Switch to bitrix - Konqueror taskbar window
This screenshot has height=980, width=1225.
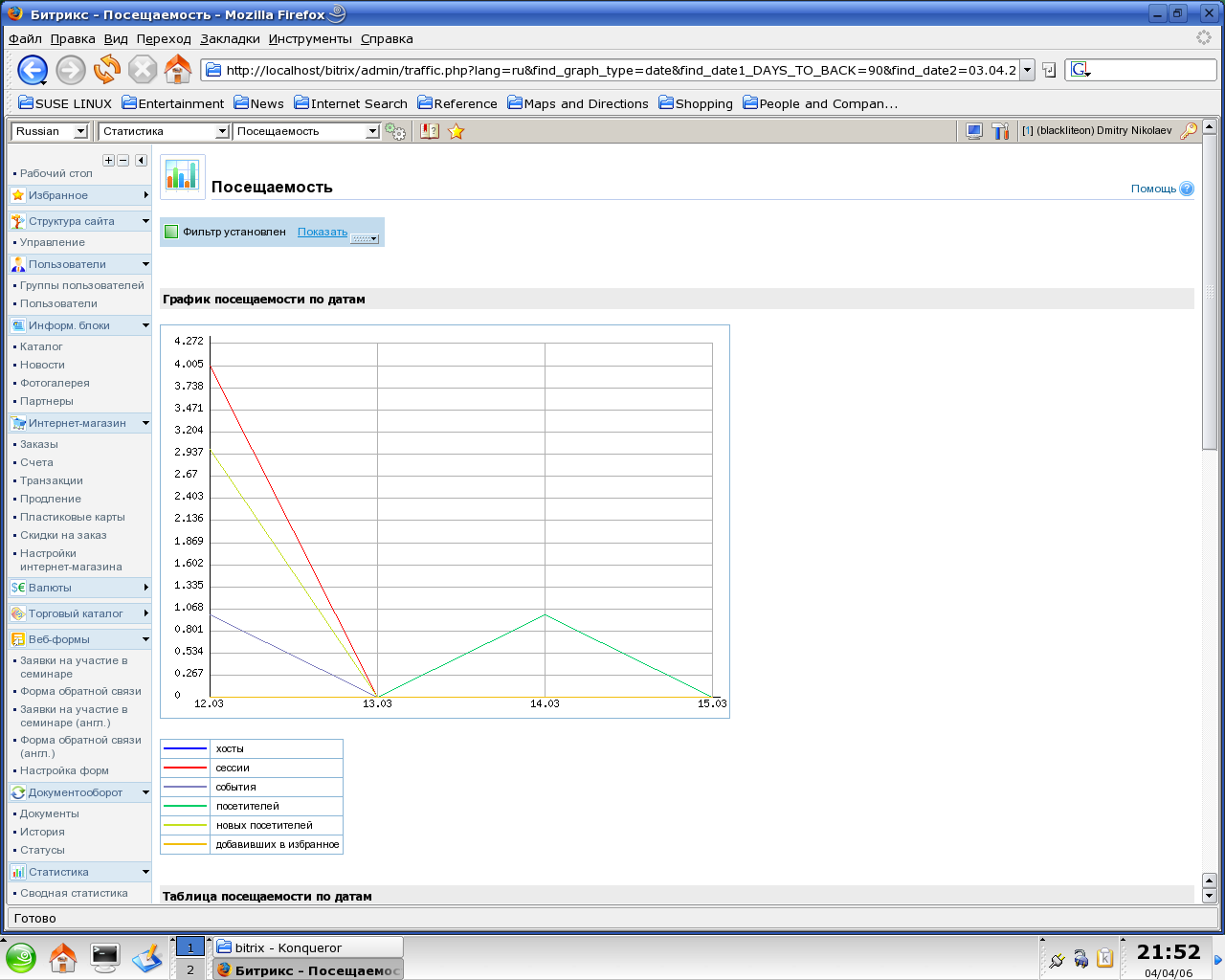point(307,947)
